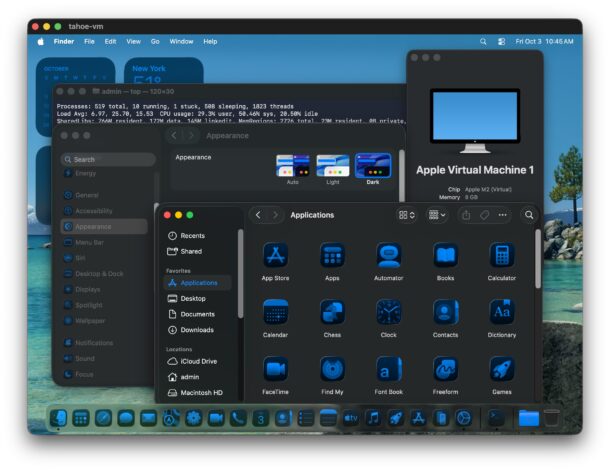610x471 pixels.
Task: Select the Find My app icon
Action: pyautogui.click(x=332, y=369)
